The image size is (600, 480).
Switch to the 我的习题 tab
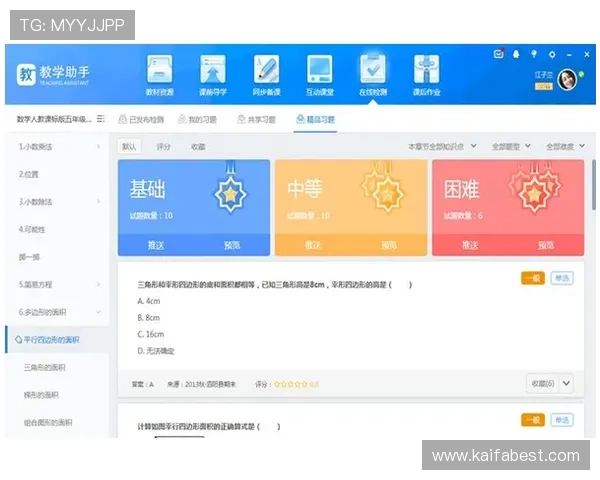pos(197,119)
